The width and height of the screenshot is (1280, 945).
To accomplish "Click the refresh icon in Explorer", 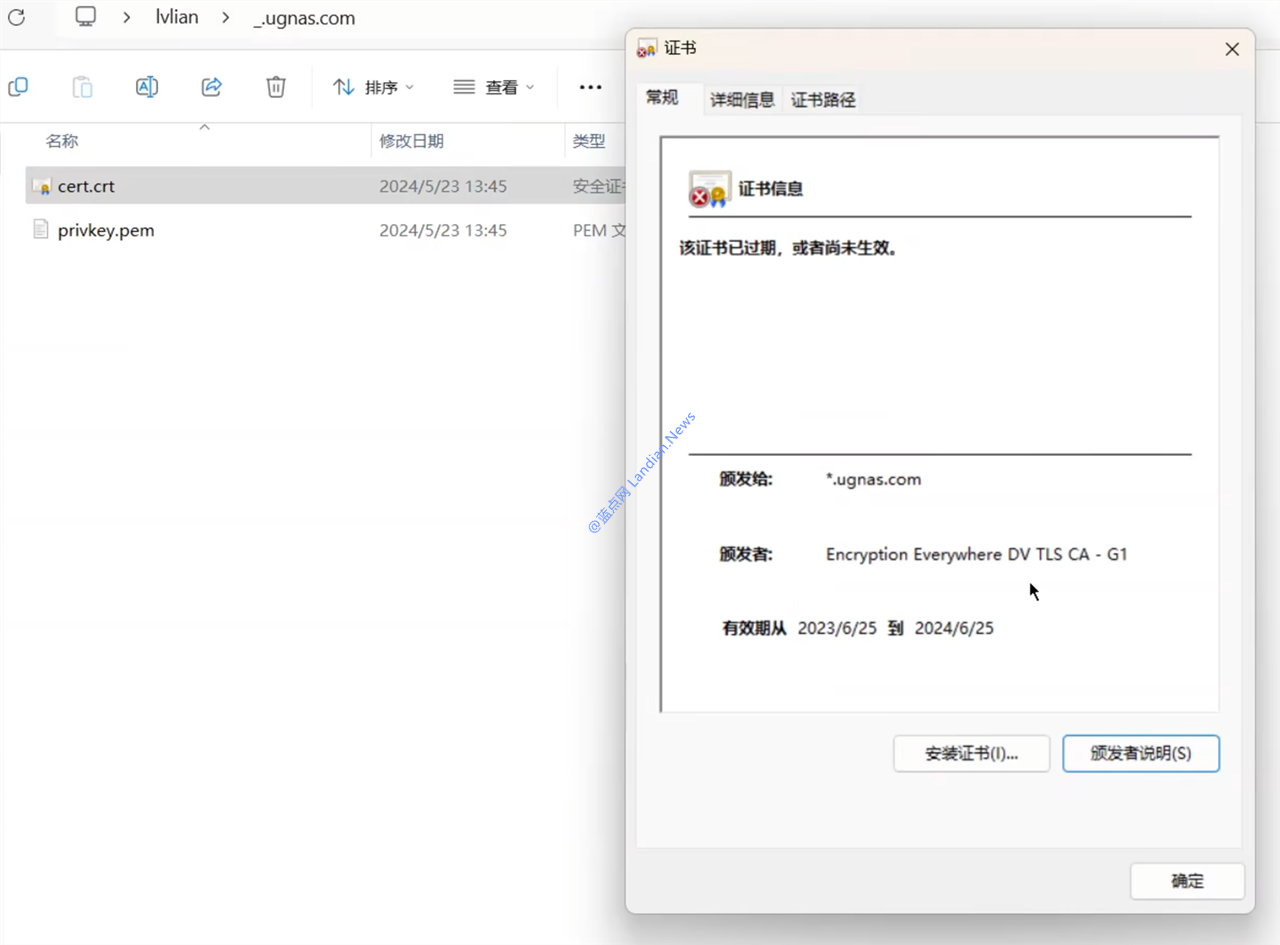I will click(x=16, y=17).
